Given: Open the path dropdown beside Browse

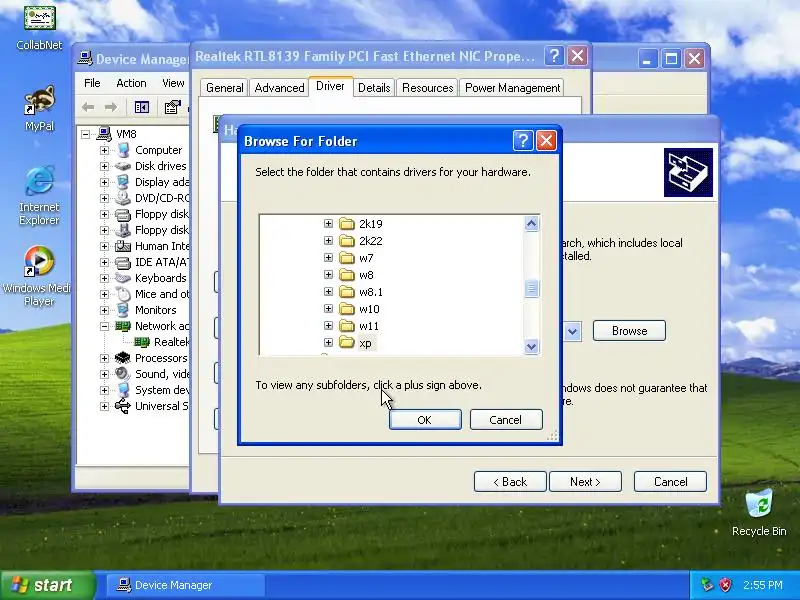Looking at the screenshot, I should [572, 331].
